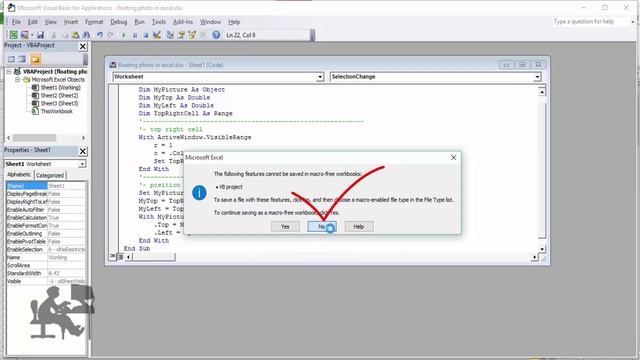Open the Window menu
The height and width of the screenshot is (360, 640).
pos(210,22)
